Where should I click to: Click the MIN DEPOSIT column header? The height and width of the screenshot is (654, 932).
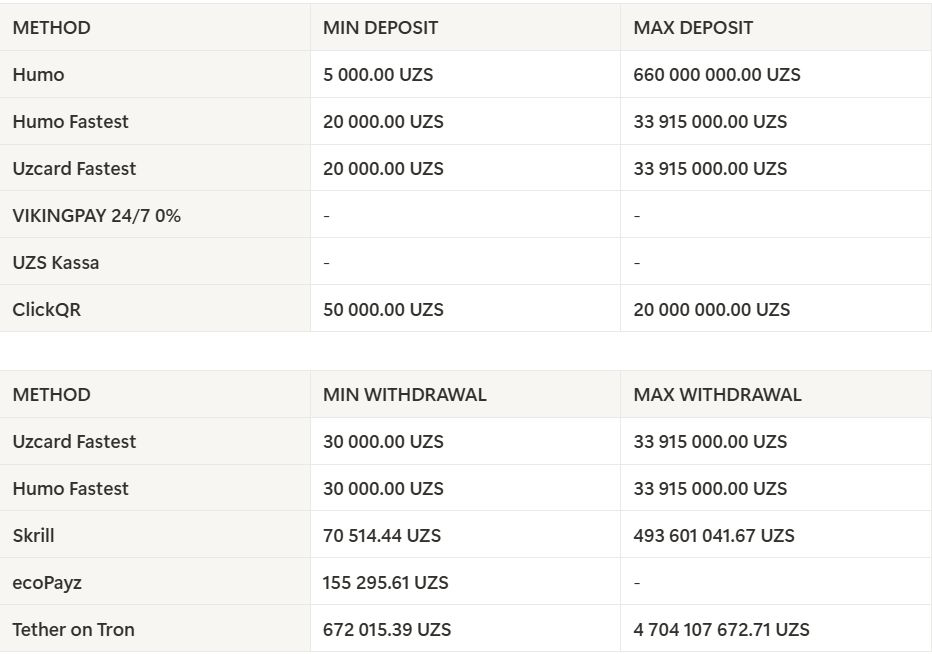click(380, 28)
